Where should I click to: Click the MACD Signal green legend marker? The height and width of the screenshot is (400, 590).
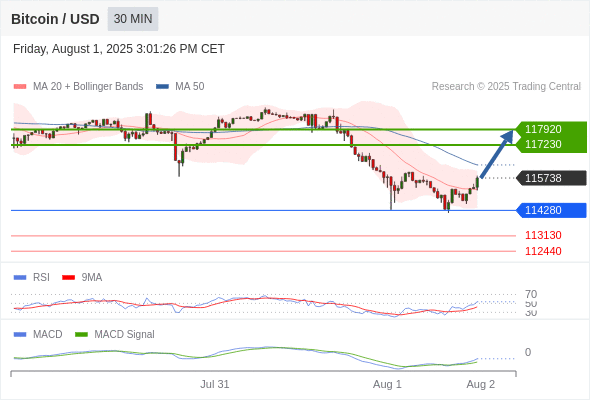[81, 334]
